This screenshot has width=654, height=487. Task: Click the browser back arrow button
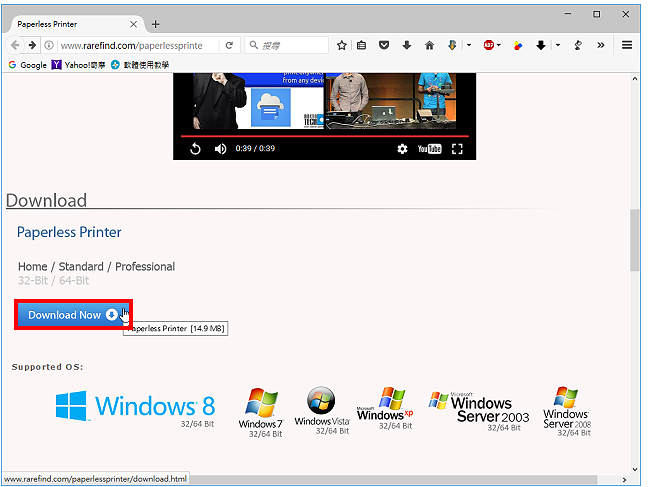[x=15, y=45]
